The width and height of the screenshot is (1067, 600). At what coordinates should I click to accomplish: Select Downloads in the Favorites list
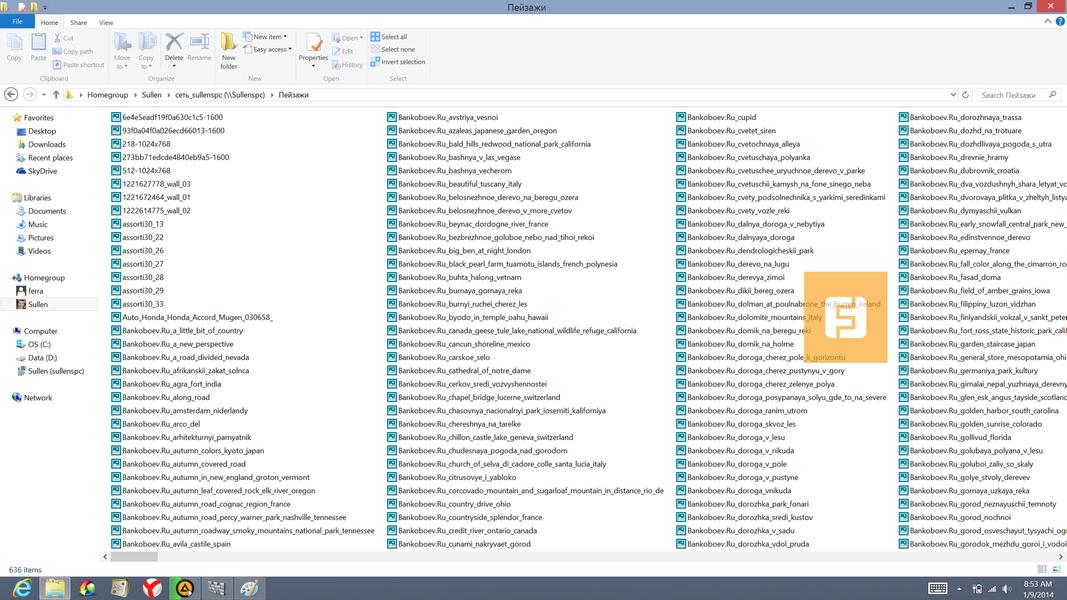pyautogui.click(x=46, y=144)
